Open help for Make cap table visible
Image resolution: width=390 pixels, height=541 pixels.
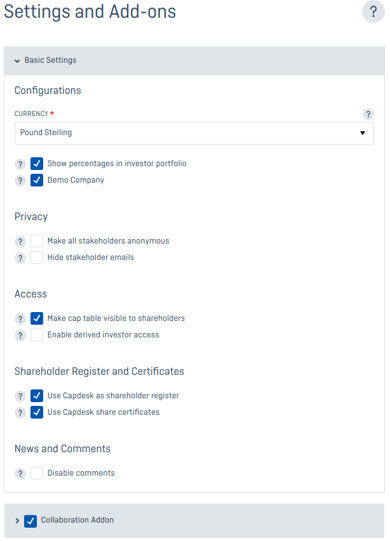(20, 318)
